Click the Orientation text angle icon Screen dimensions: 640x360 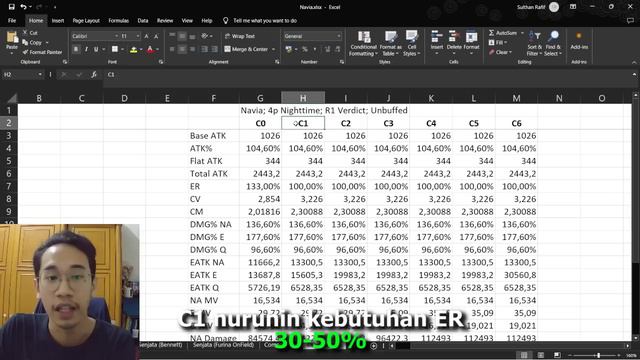tap(205, 36)
